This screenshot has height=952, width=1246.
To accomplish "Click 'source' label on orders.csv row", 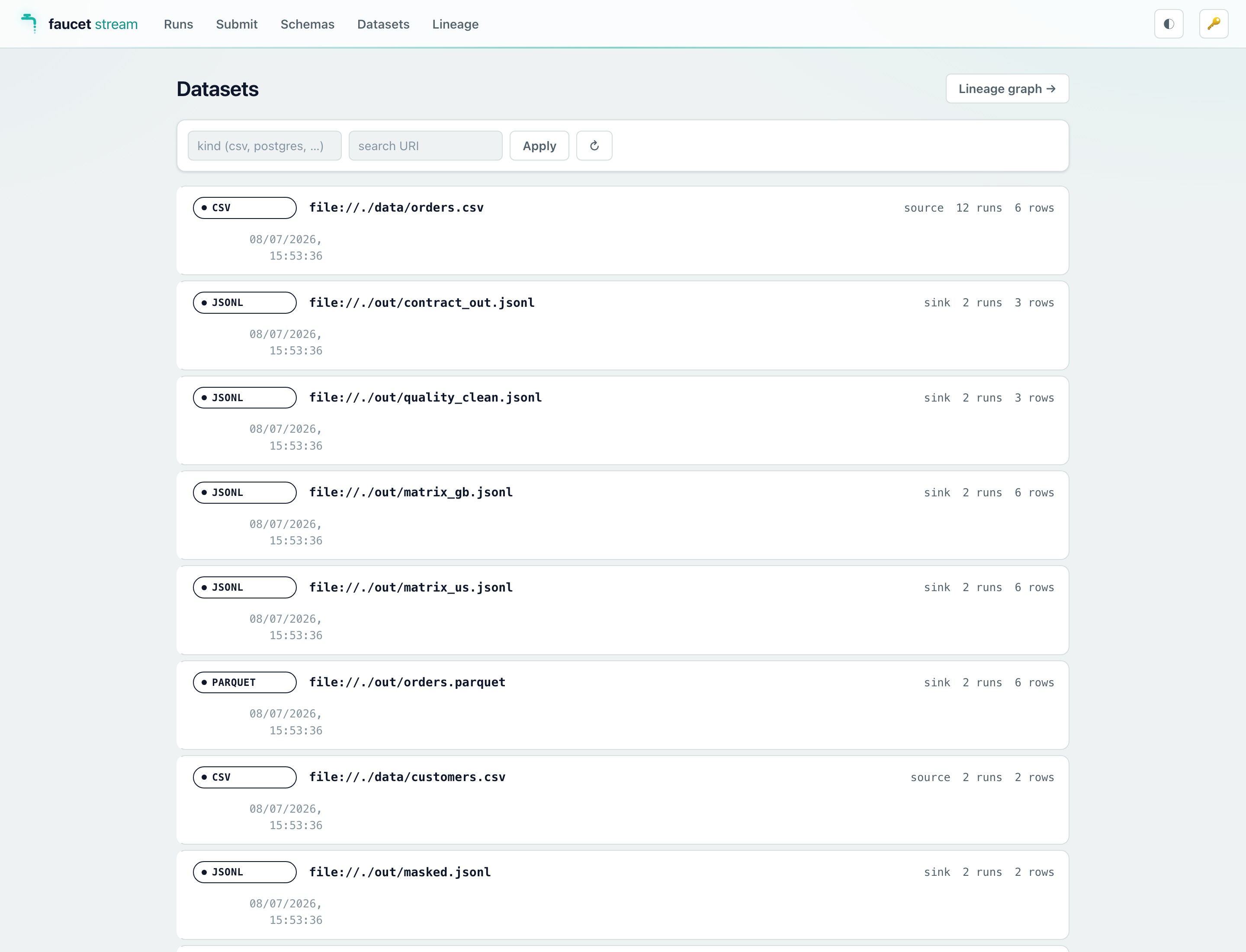I will (x=924, y=208).
